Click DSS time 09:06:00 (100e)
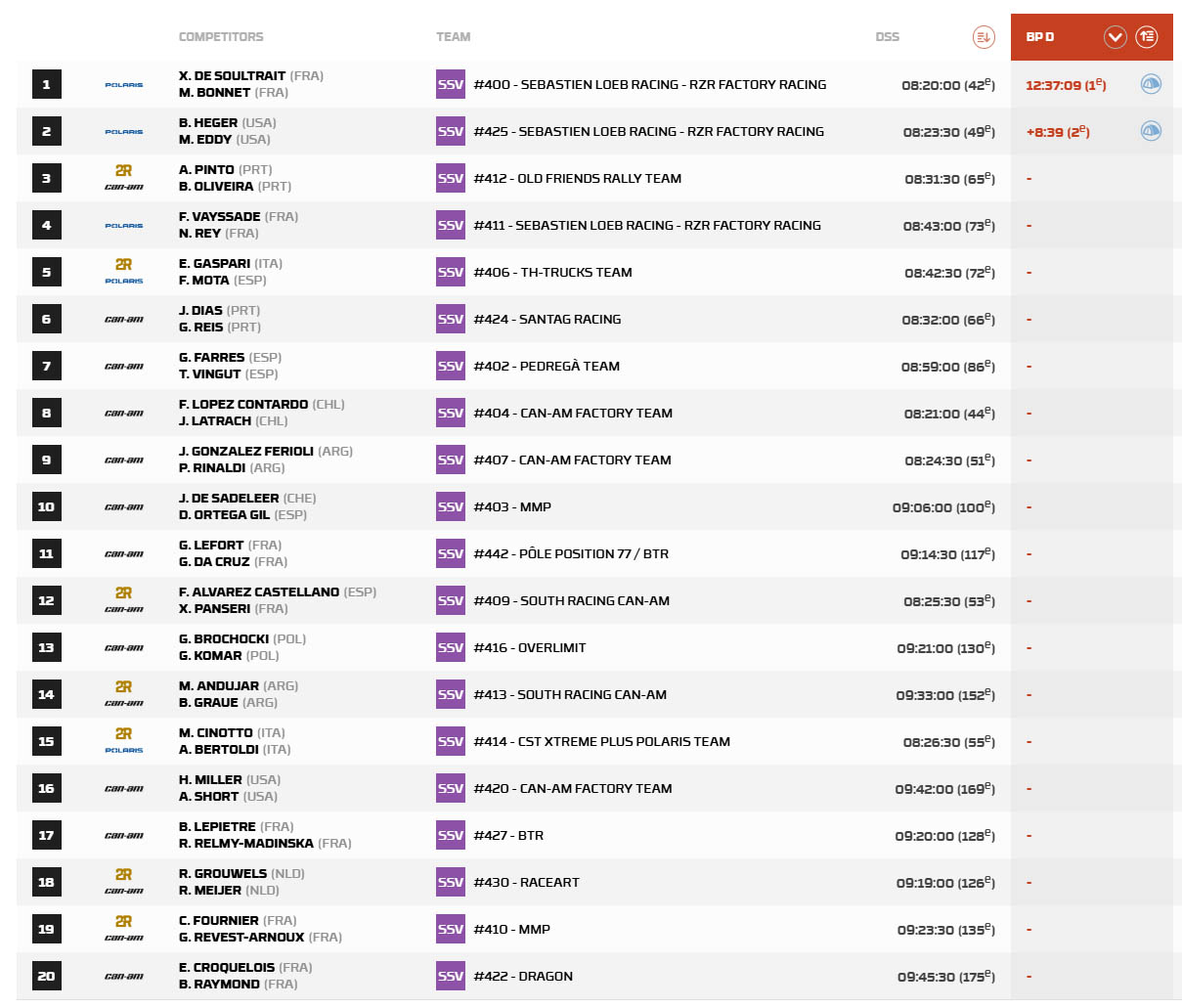Screen dimensions: 1182x1008 (943, 507)
